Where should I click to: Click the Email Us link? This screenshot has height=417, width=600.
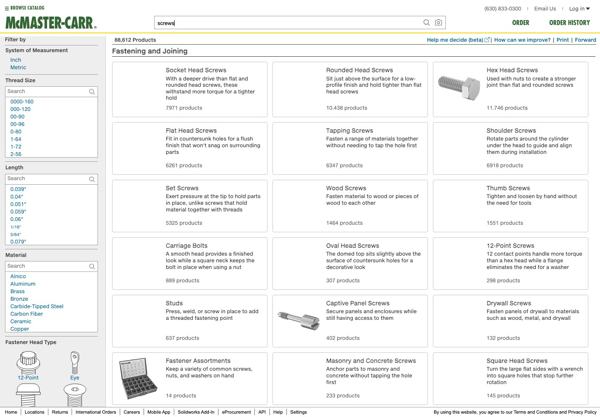pos(545,8)
